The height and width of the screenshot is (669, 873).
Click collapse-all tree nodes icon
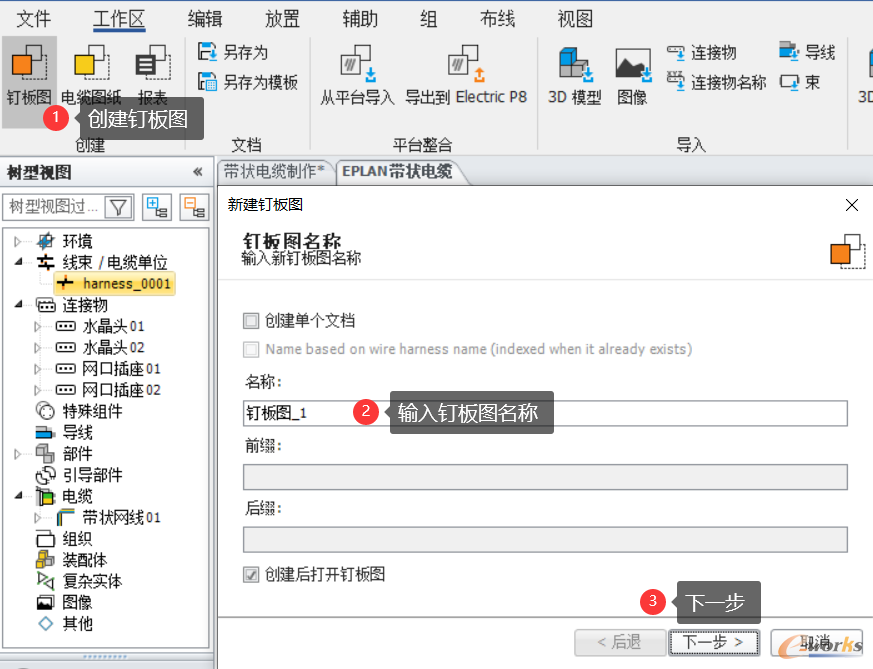click(194, 208)
